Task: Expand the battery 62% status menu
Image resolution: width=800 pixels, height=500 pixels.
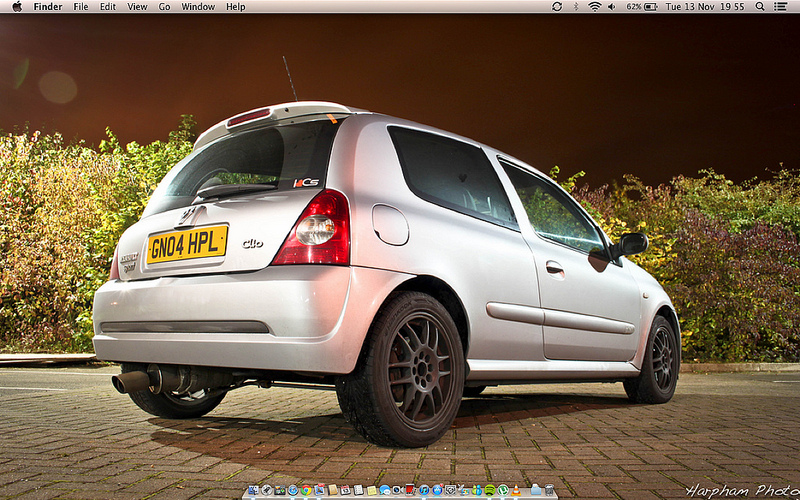Action: click(x=642, y=6)
